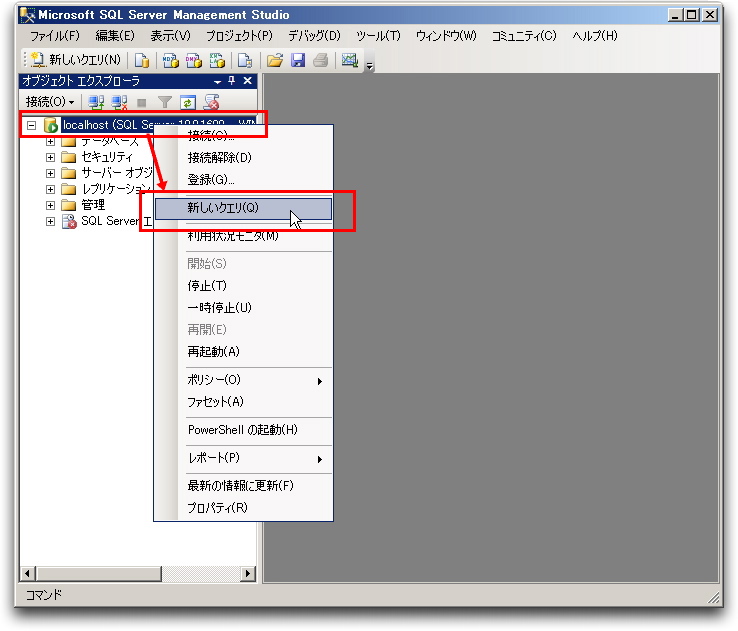Viewport: 738px width, 631px height.
Task: Expand the セキュリティ folder
Action: point(50,157)
